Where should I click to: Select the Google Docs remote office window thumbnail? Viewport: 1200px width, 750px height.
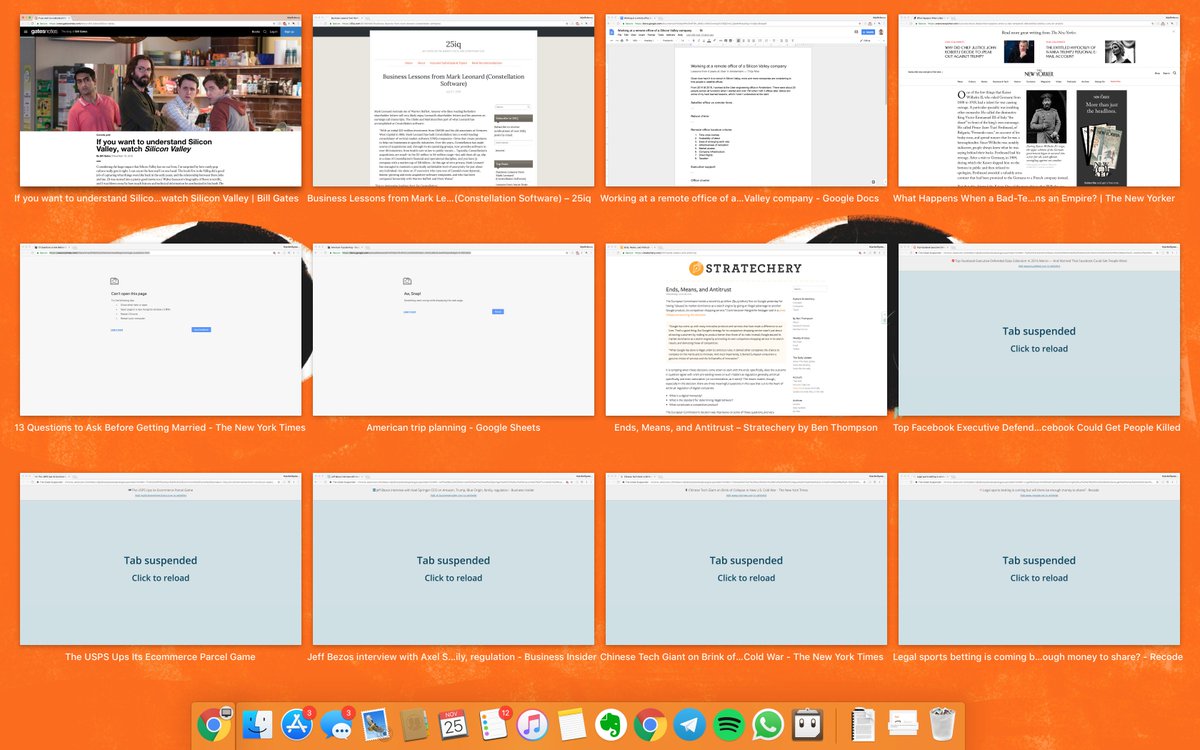tap(746, 100)
